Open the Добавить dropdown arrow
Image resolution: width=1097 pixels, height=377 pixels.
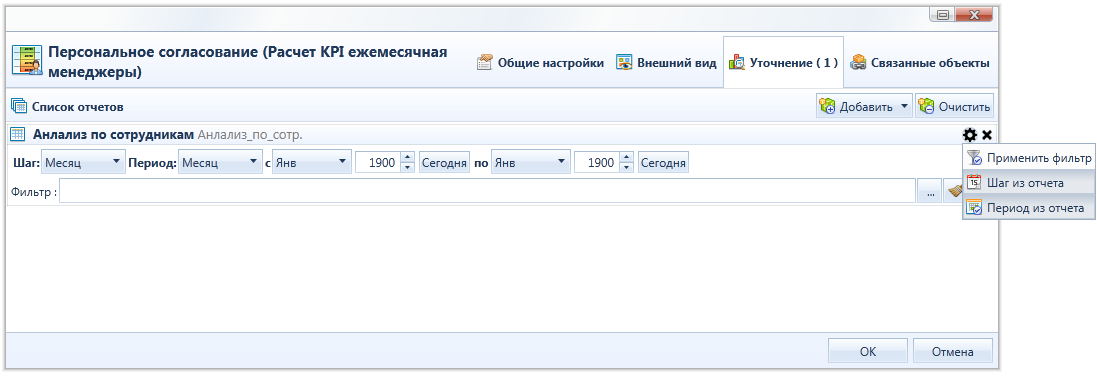click(903, 107)
